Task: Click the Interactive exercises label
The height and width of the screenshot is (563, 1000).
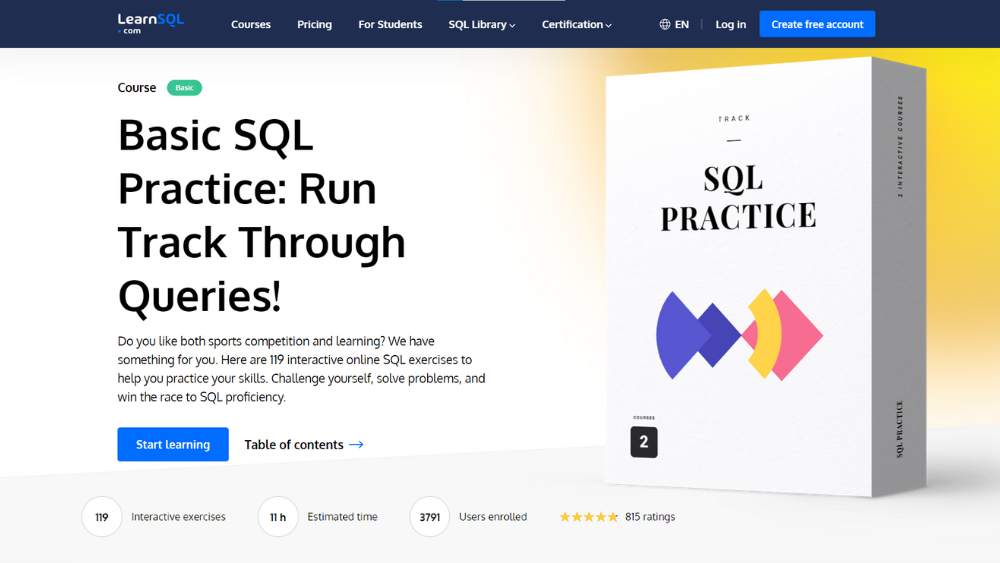Action: (x=178, y=517)
